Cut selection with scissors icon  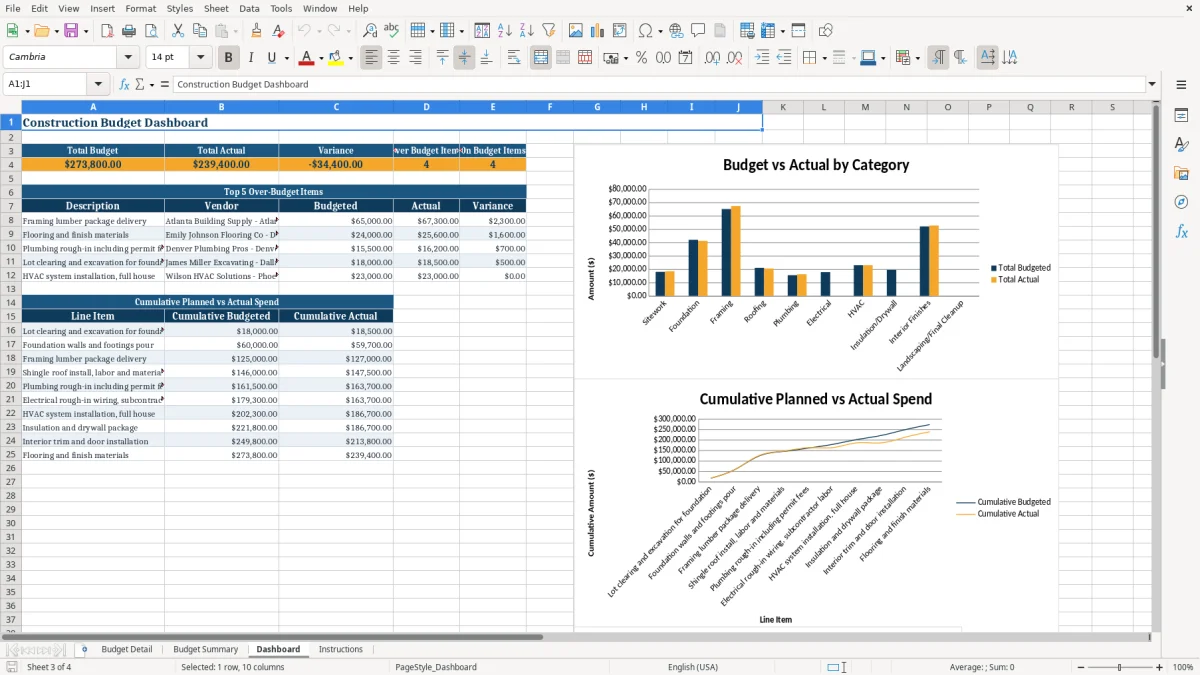point(178,31)
